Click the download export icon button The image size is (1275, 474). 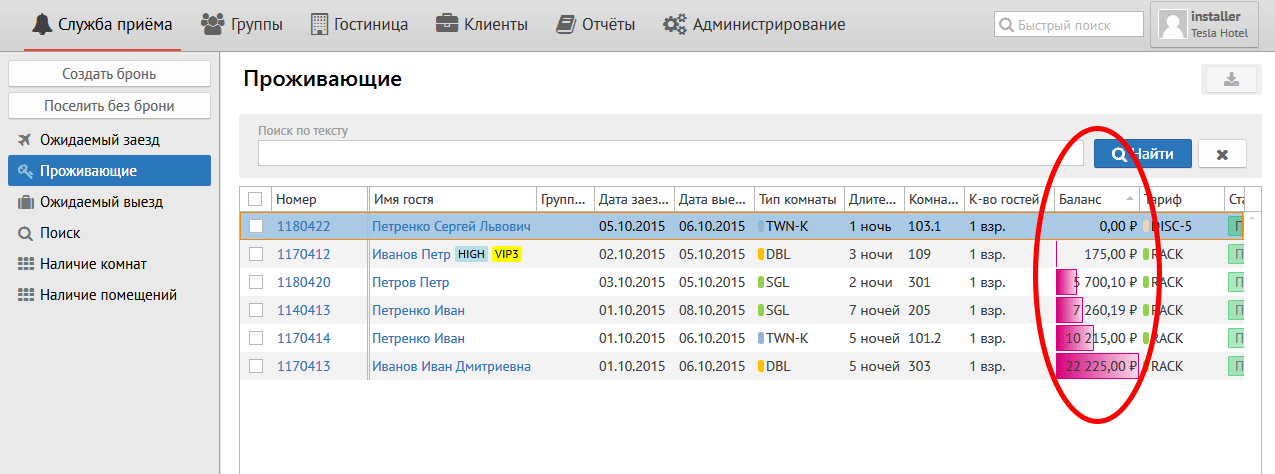tap(1231, 80)
